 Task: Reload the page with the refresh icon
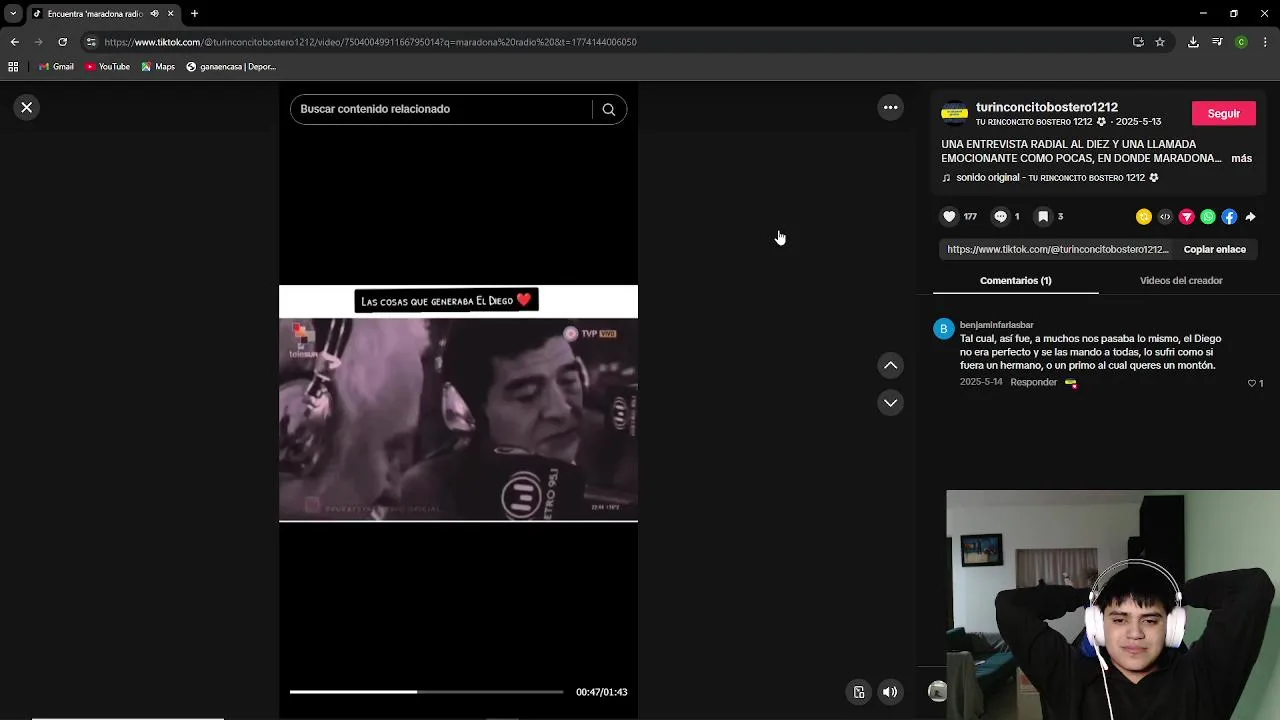[x=62, y=42]
